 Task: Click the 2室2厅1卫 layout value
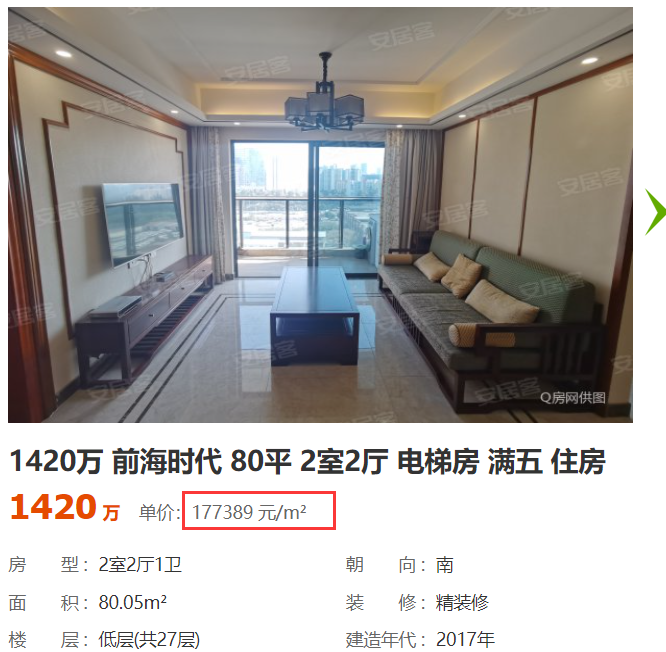(140, 565)
